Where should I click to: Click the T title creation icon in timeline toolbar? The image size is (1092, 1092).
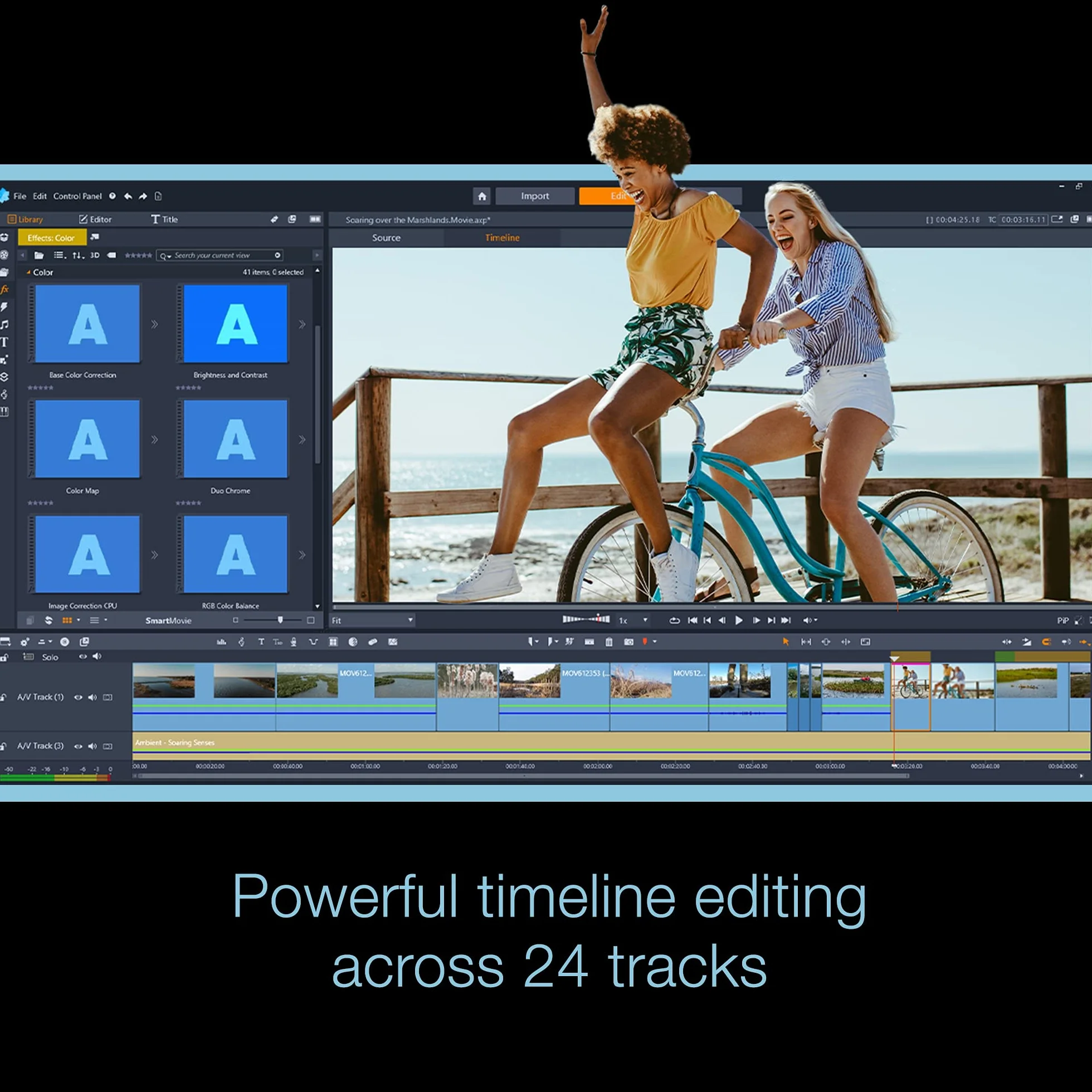261,641
